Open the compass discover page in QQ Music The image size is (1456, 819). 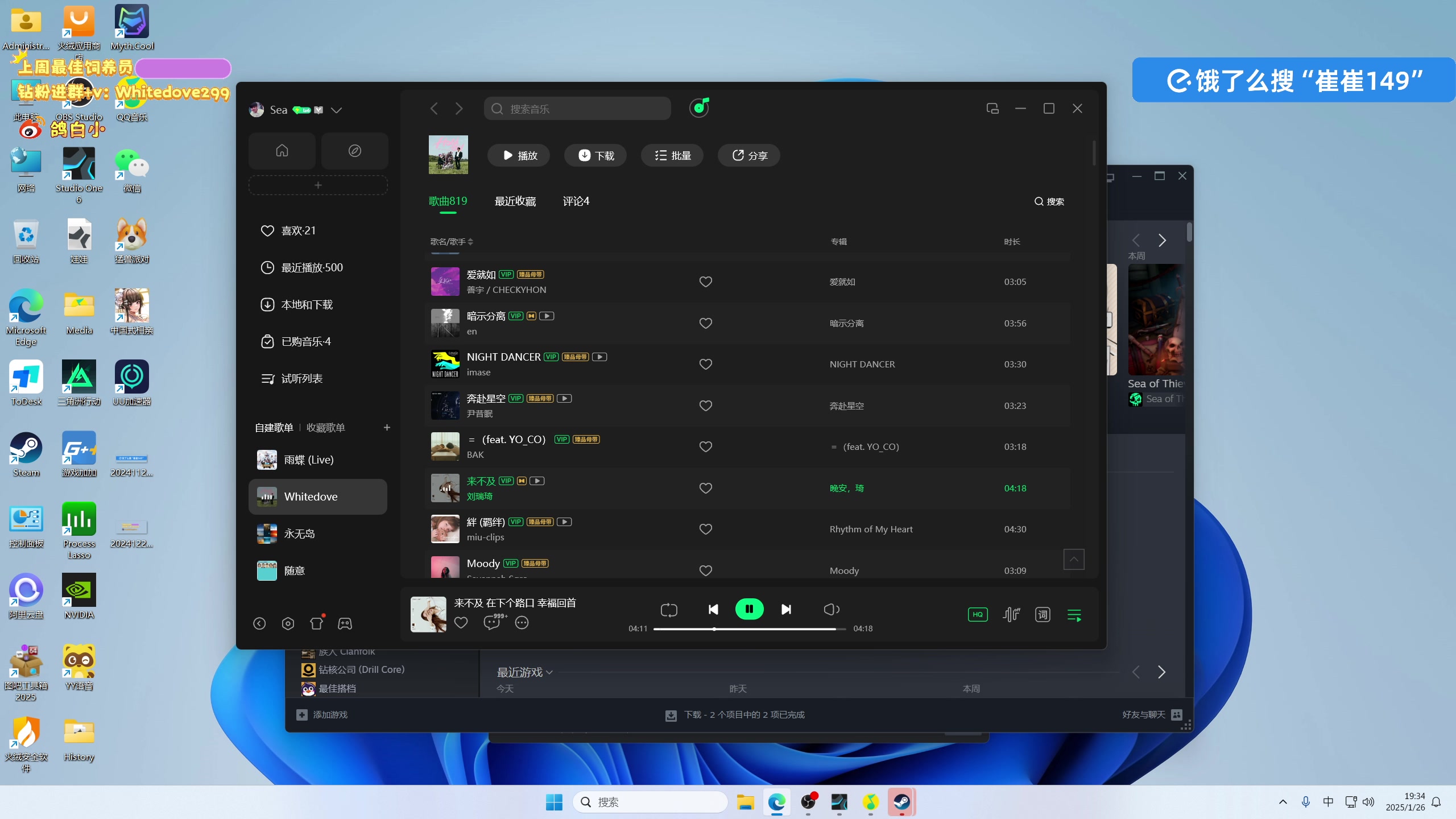(x=354, y=151)
